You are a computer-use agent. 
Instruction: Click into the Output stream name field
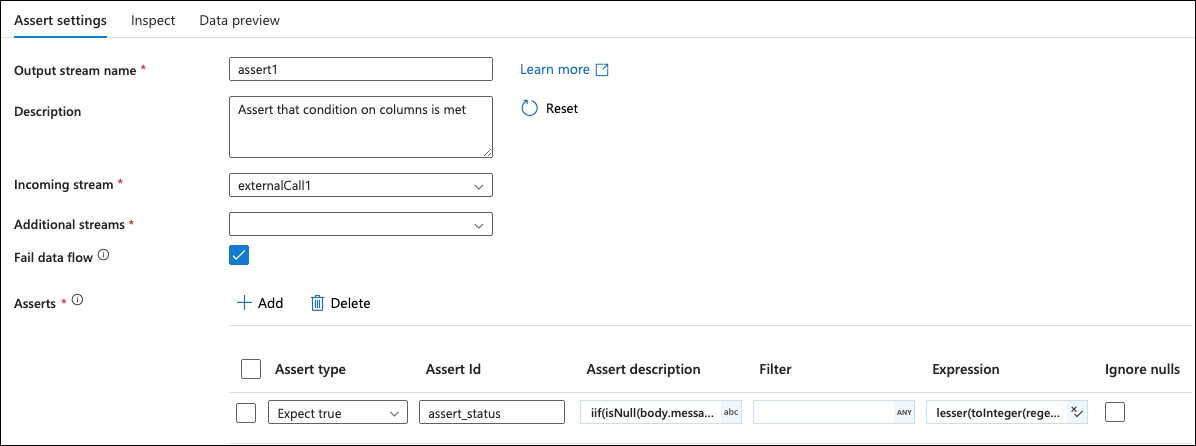(360, 69)
